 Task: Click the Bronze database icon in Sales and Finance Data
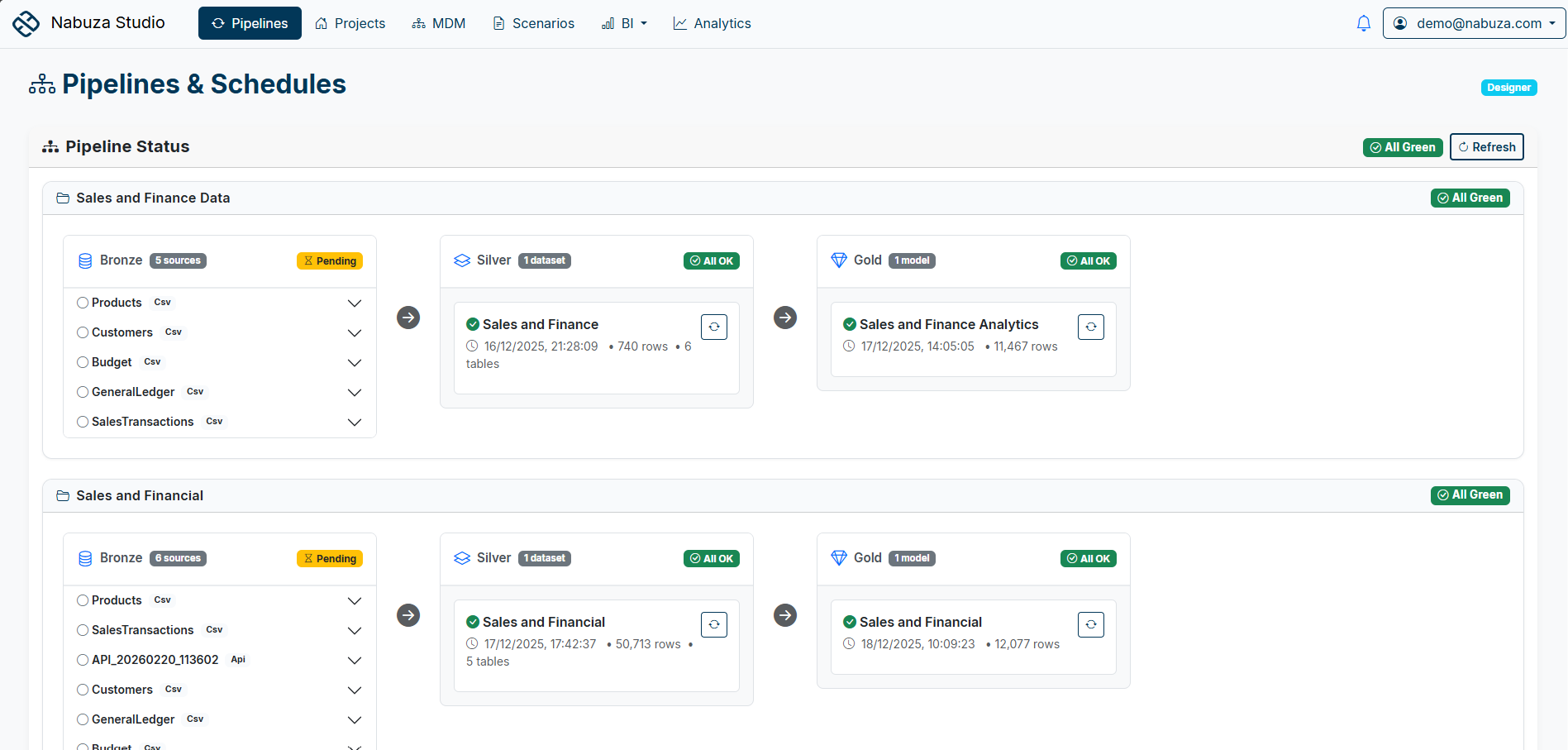click(85, 260)
